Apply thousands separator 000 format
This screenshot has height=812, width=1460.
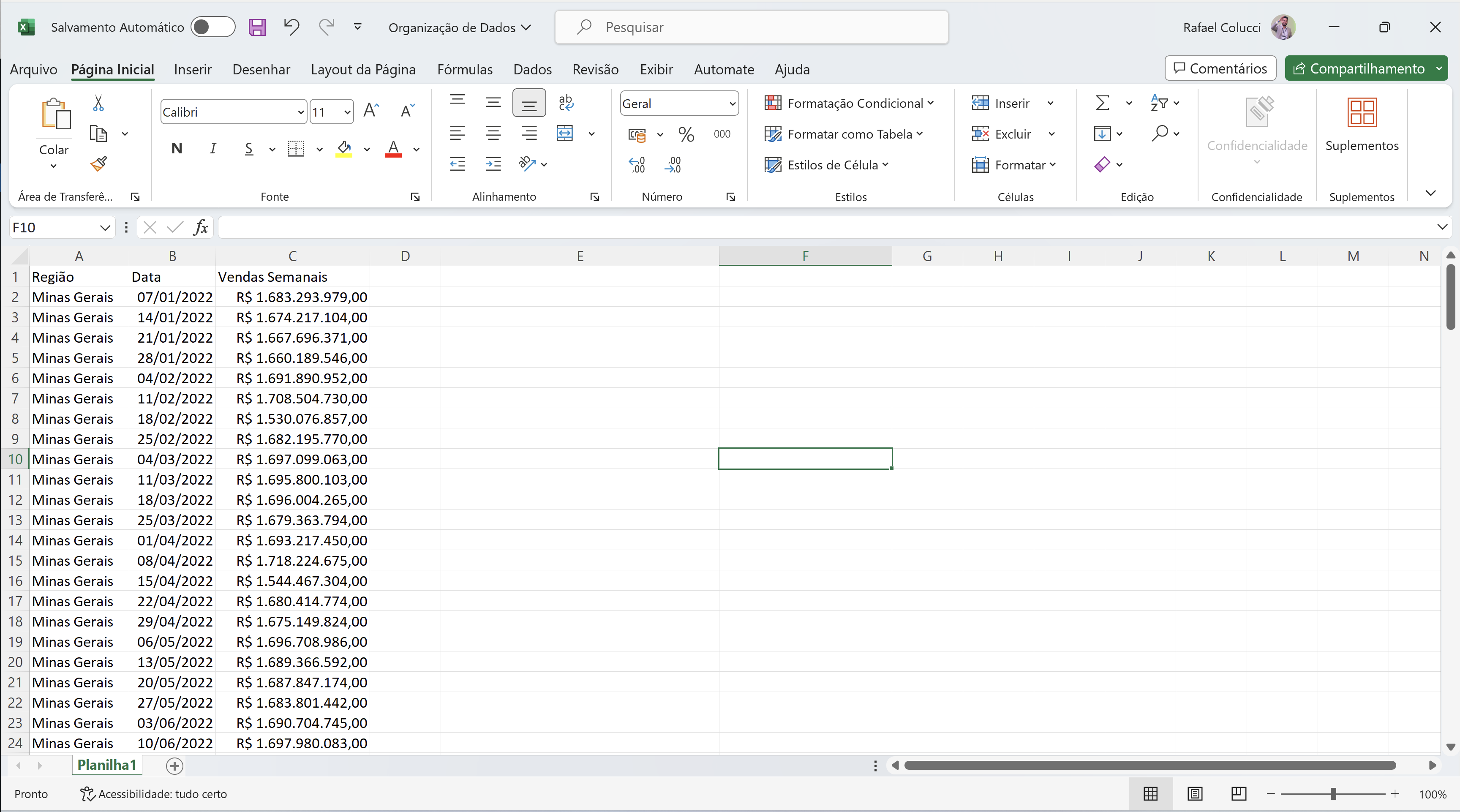pos(722,134)
